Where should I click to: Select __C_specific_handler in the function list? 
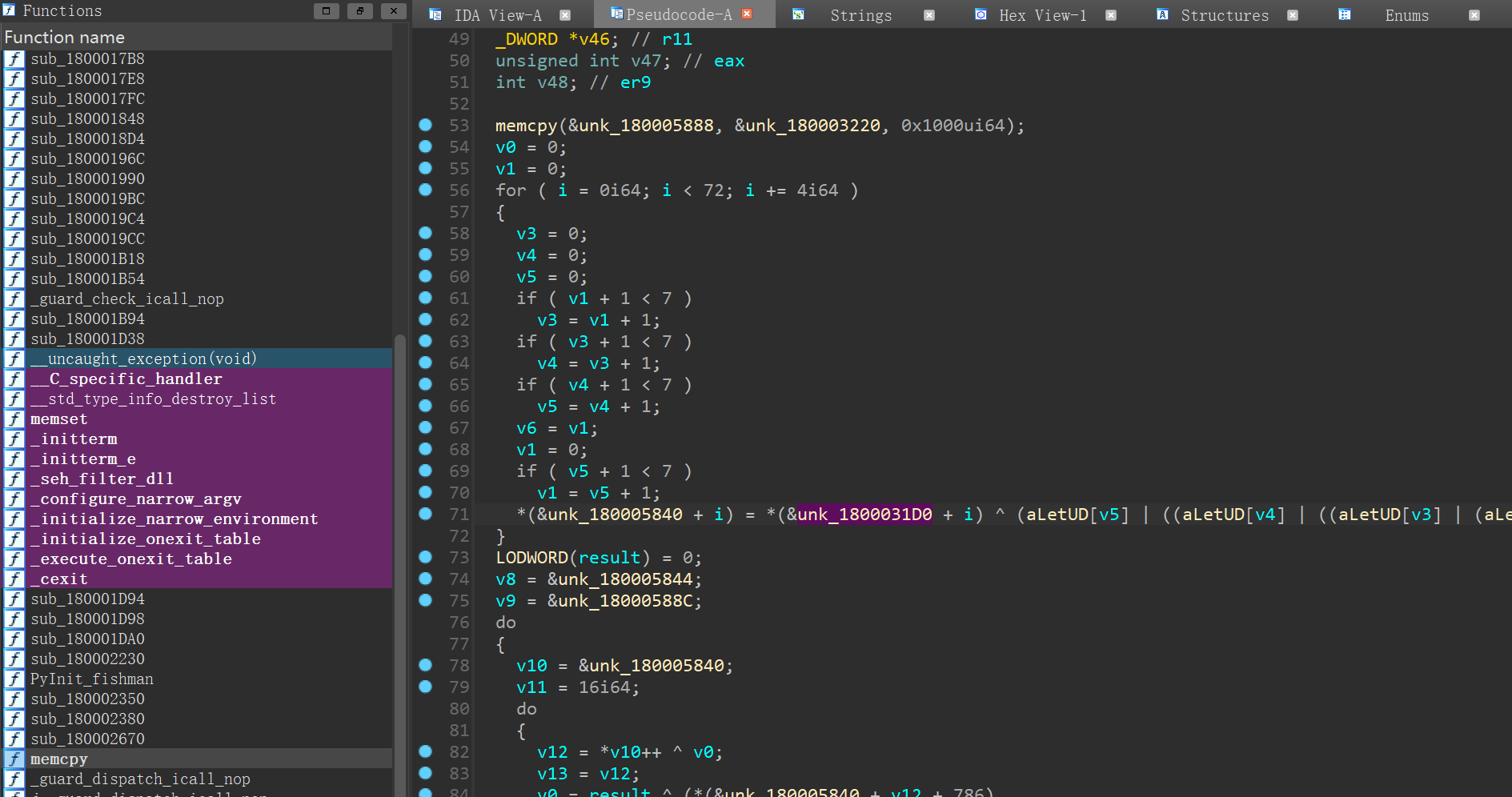click(126, 379)
